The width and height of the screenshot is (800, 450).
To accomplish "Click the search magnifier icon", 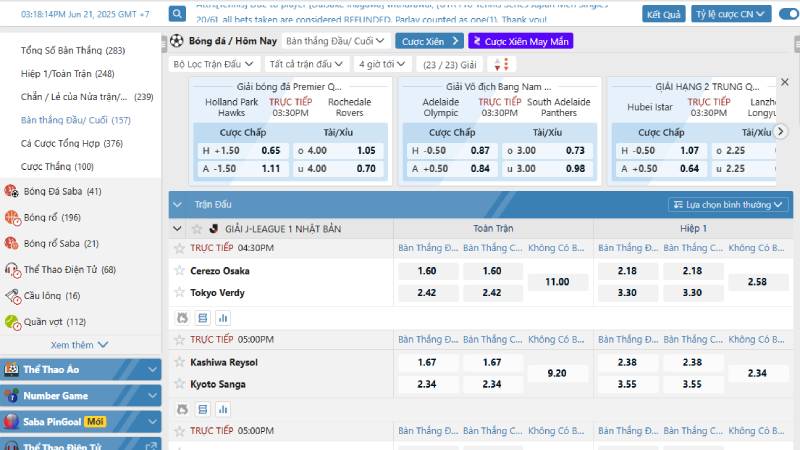I will pyautogui.click(x=177, y=14).
